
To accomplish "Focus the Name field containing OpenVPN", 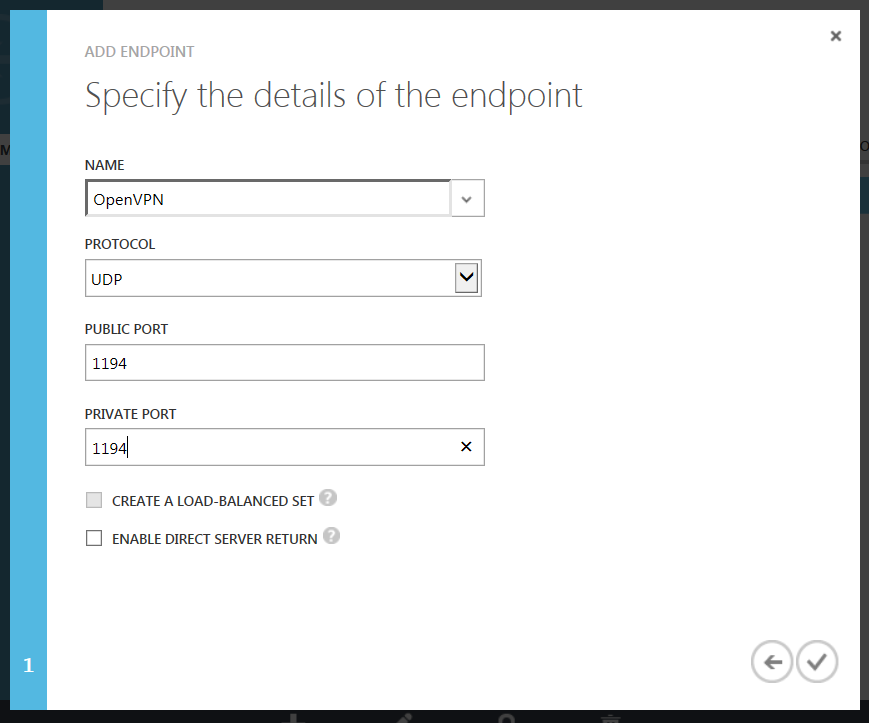I will 268,199.
